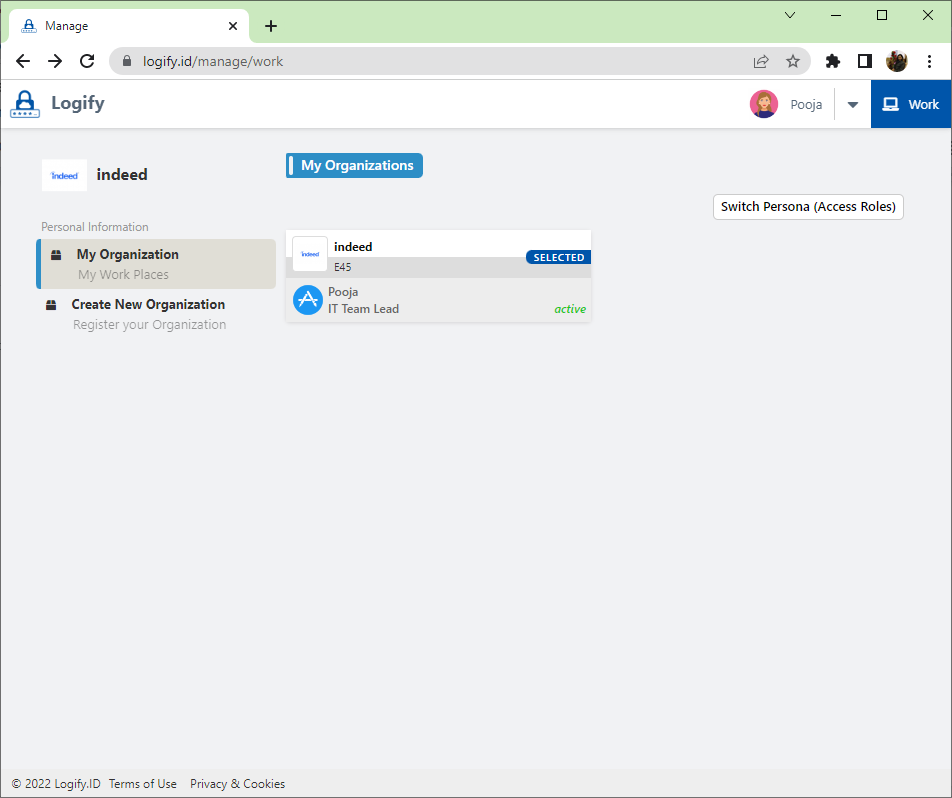Click Pooja's profile avatar in header
This screenshot has height=798, width=952.
(x=764, y=104)
